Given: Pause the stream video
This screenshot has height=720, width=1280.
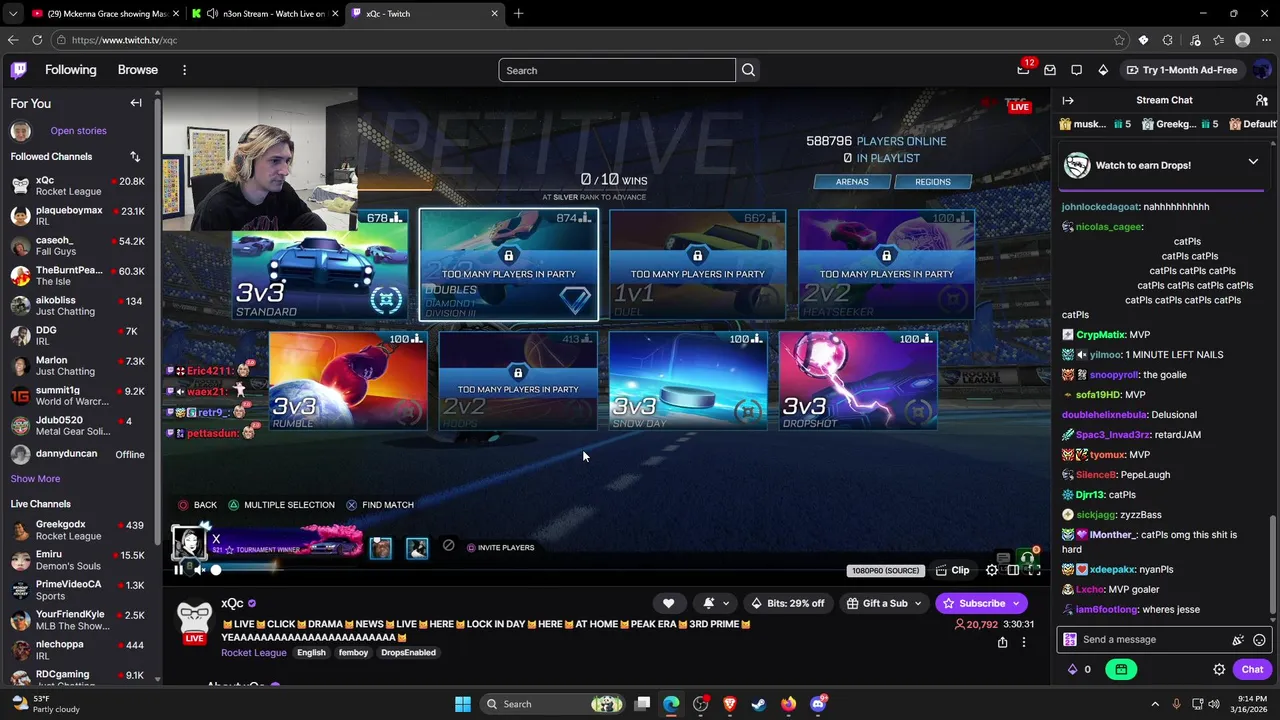Looking at the screenshot, I should pyautogui.click(x=178, y=570).
